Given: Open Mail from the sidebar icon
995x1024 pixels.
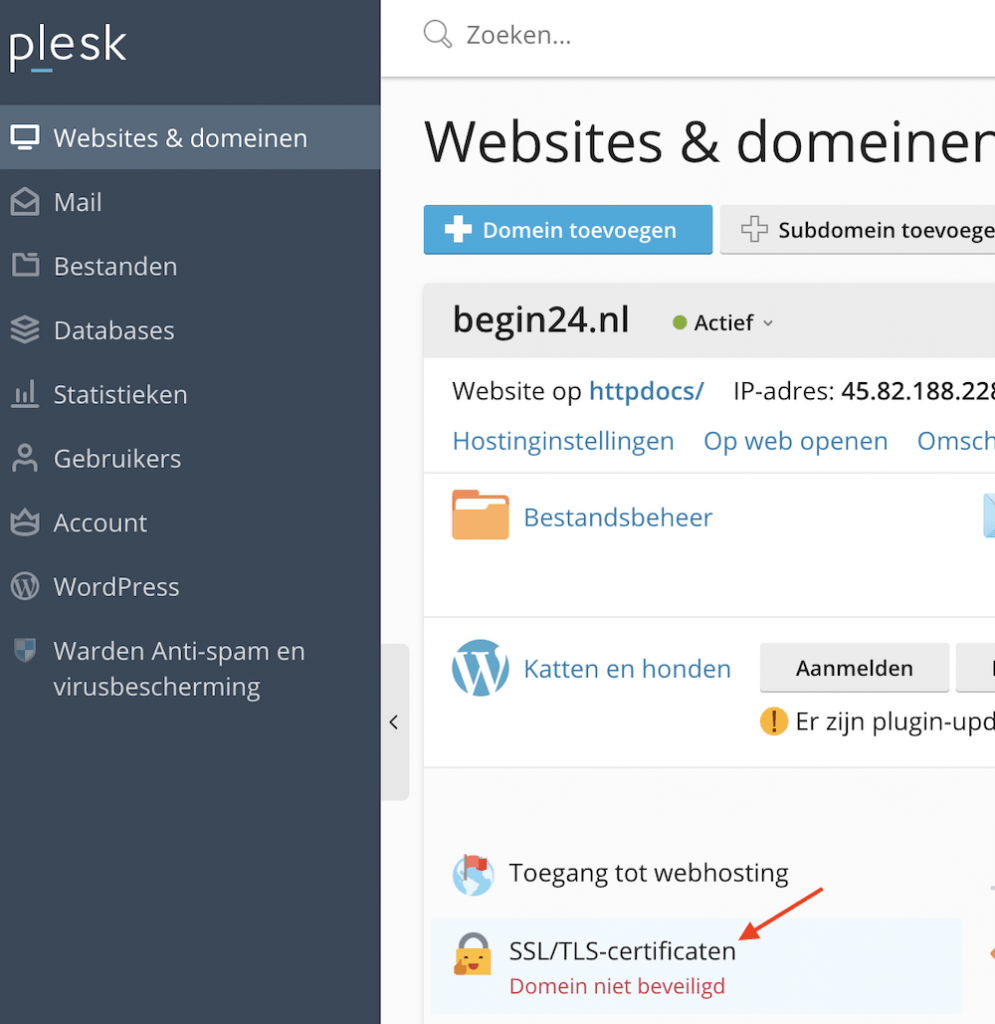Looking at the screenshot, I should [24, 202].
